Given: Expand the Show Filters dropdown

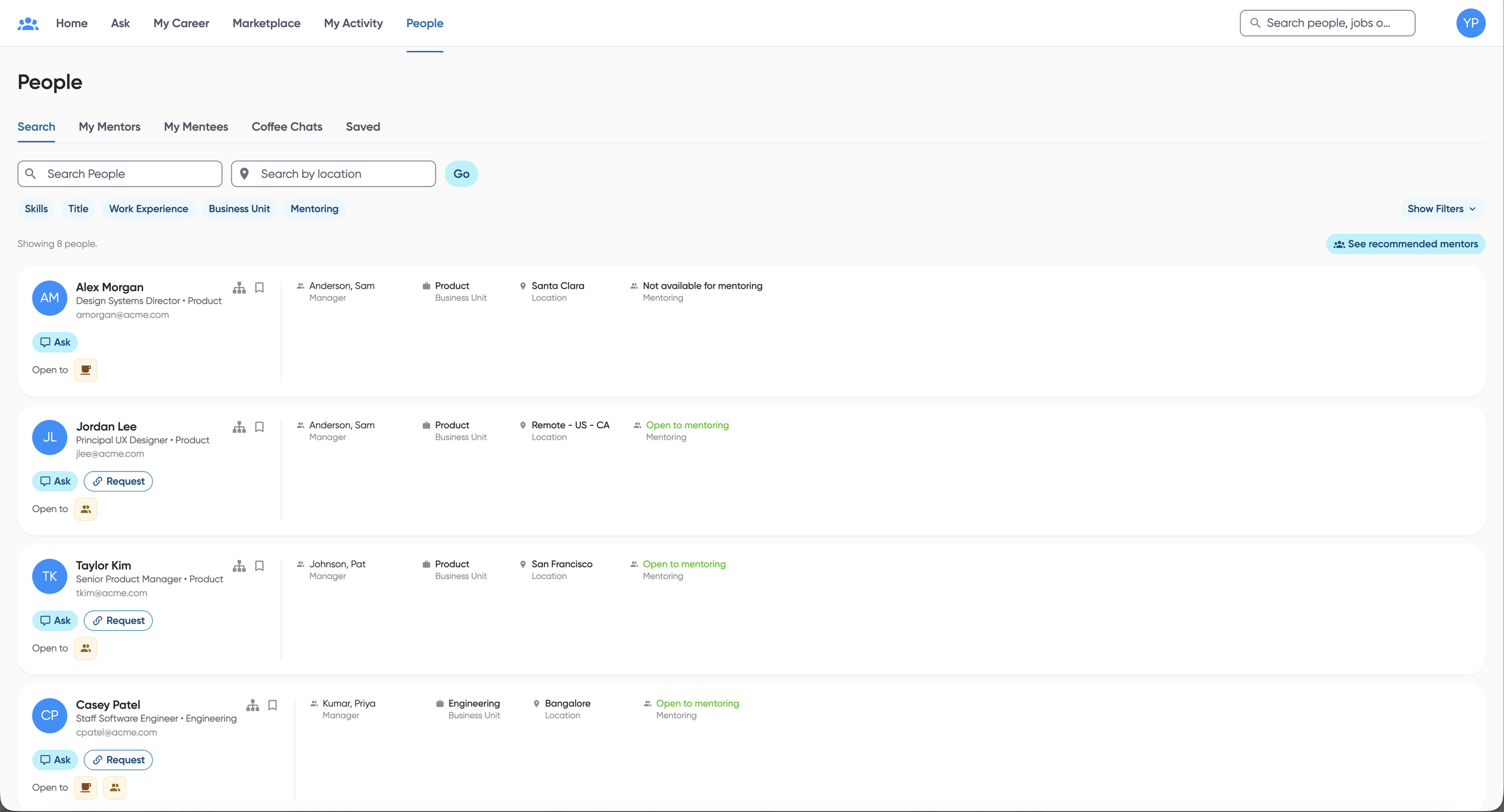Looking at the screenshot, I should (x=1441, y=209).
